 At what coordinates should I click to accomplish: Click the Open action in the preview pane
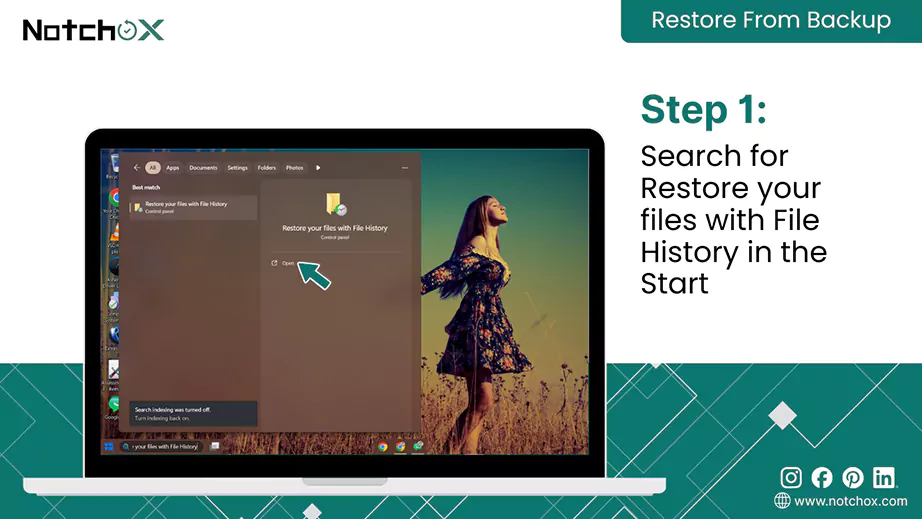283,263
